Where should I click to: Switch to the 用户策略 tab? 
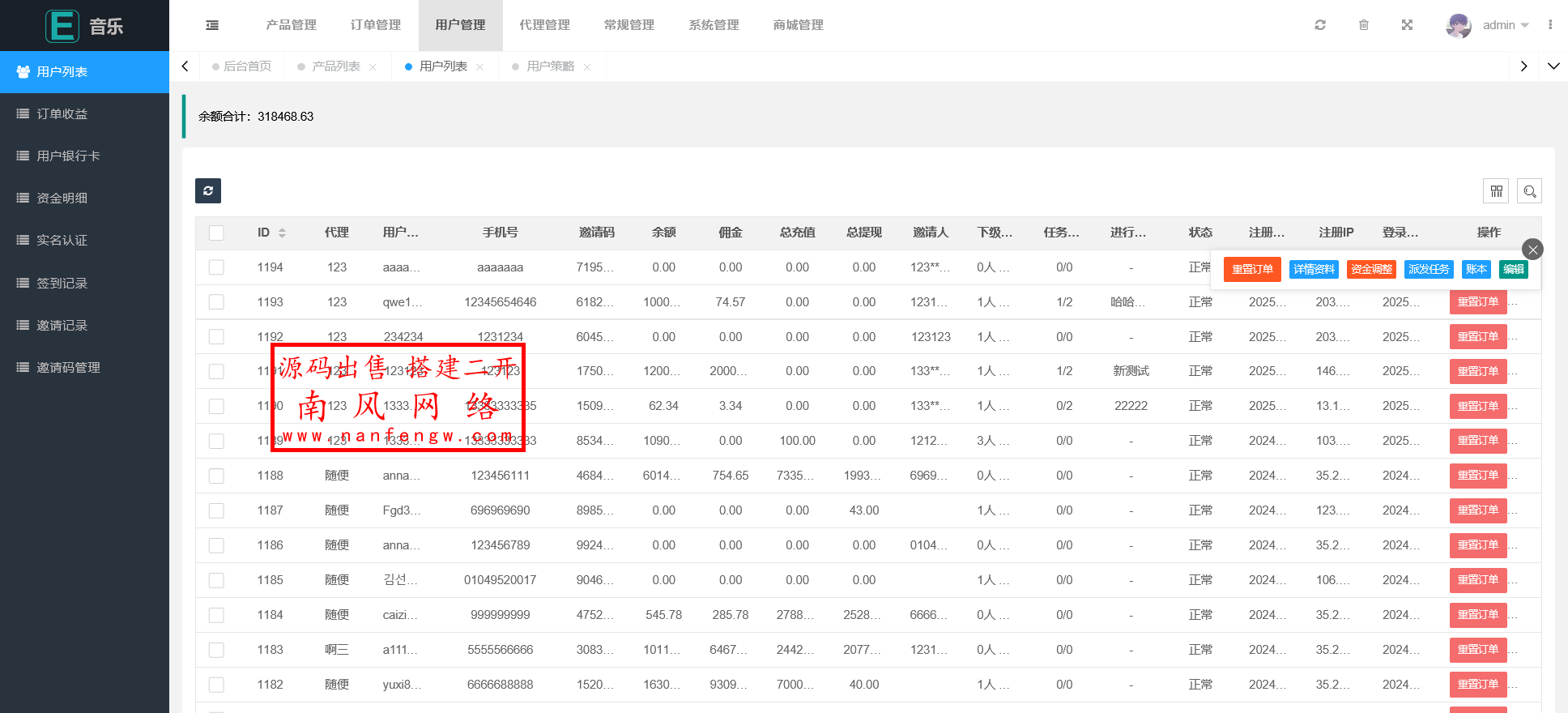550,66
